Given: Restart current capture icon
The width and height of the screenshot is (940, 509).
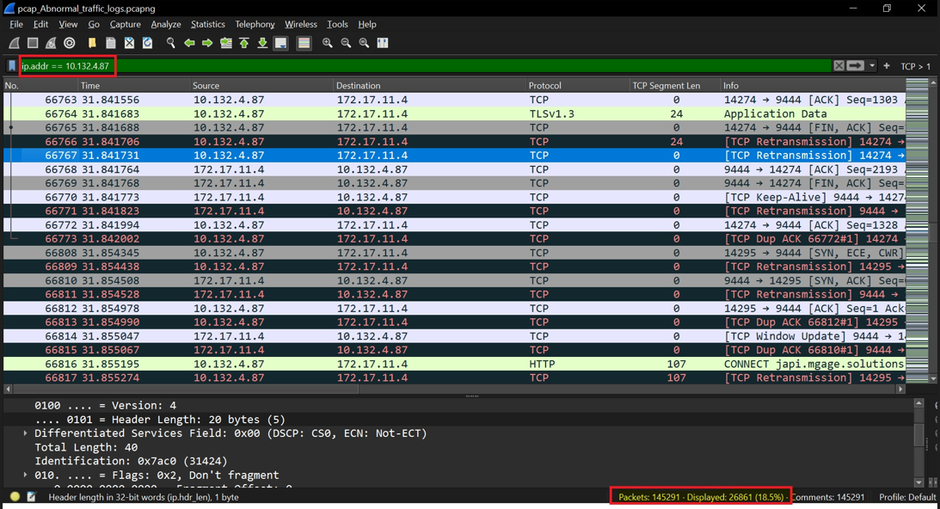Looking at the screenshot, I should (51, 43).
